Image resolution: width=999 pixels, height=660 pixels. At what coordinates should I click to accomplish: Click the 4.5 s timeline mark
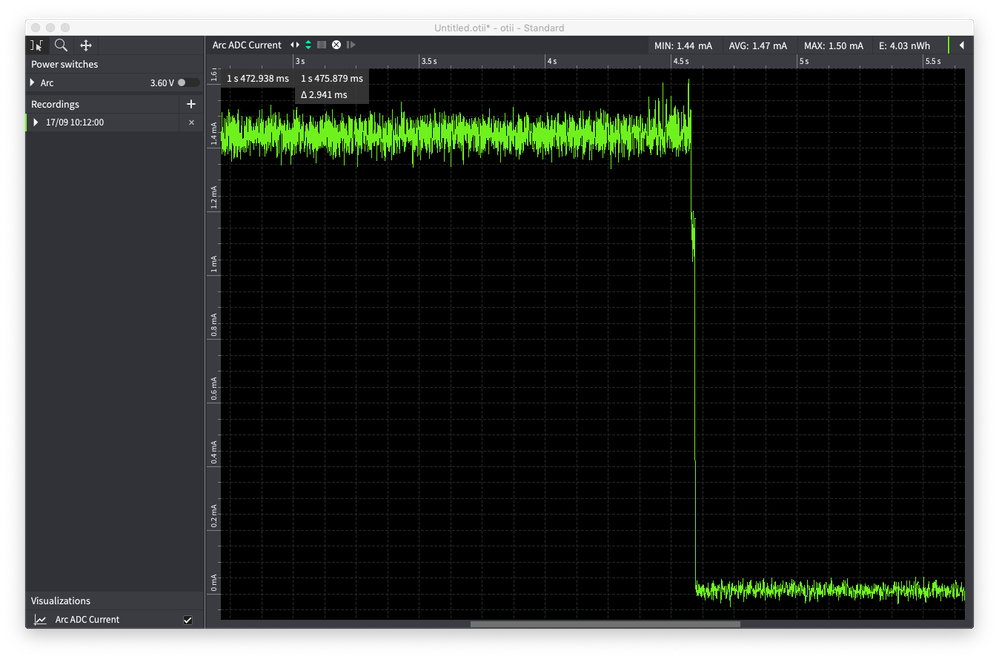[x=681, y=61]
